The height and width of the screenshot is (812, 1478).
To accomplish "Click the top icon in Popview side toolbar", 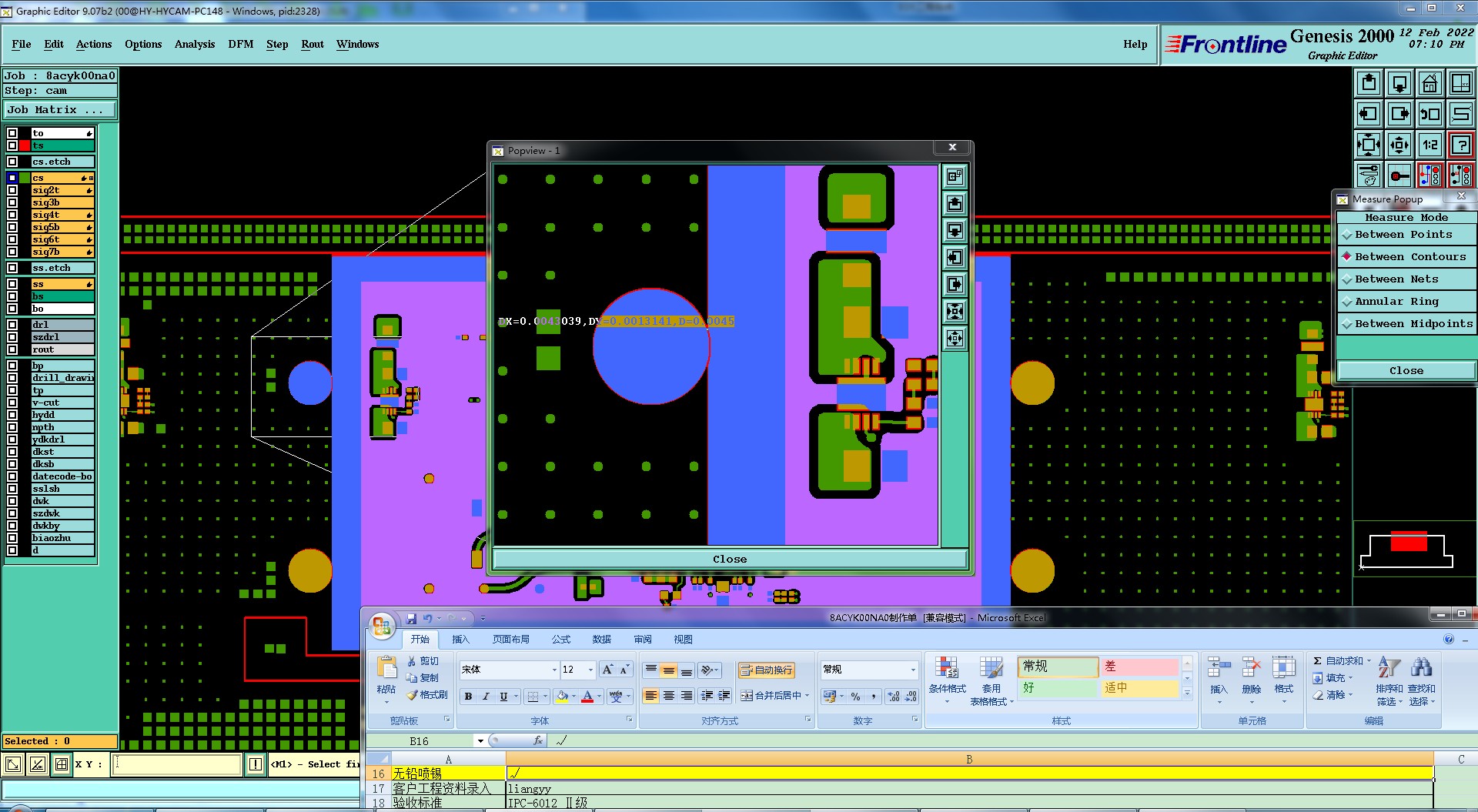I will pyautogui.click(x=955, y=177).
